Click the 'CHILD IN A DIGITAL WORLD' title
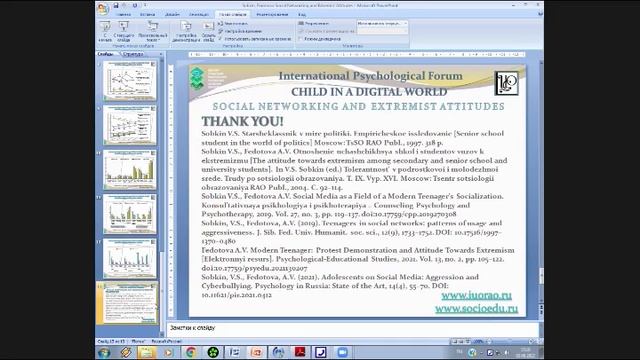This screenshot has width=640, height=360. [x=369, y=92]
